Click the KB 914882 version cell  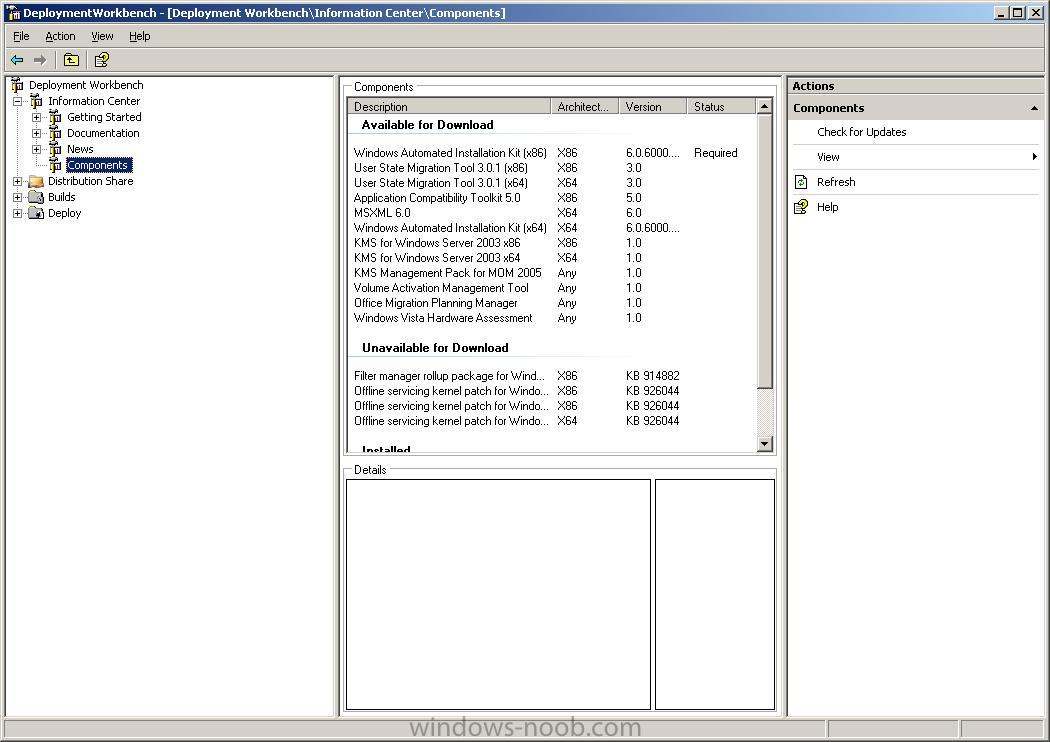(x=652, y=376)
